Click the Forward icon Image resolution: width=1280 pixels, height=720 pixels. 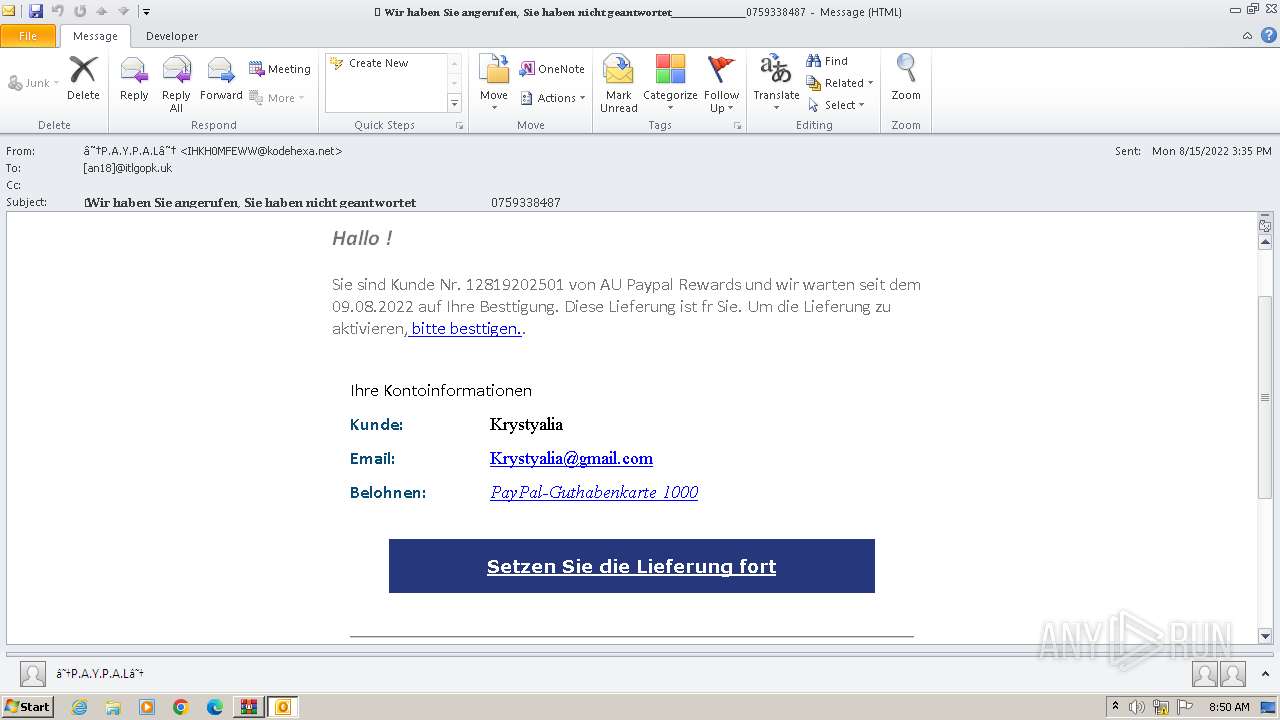(x=221, y=78)
